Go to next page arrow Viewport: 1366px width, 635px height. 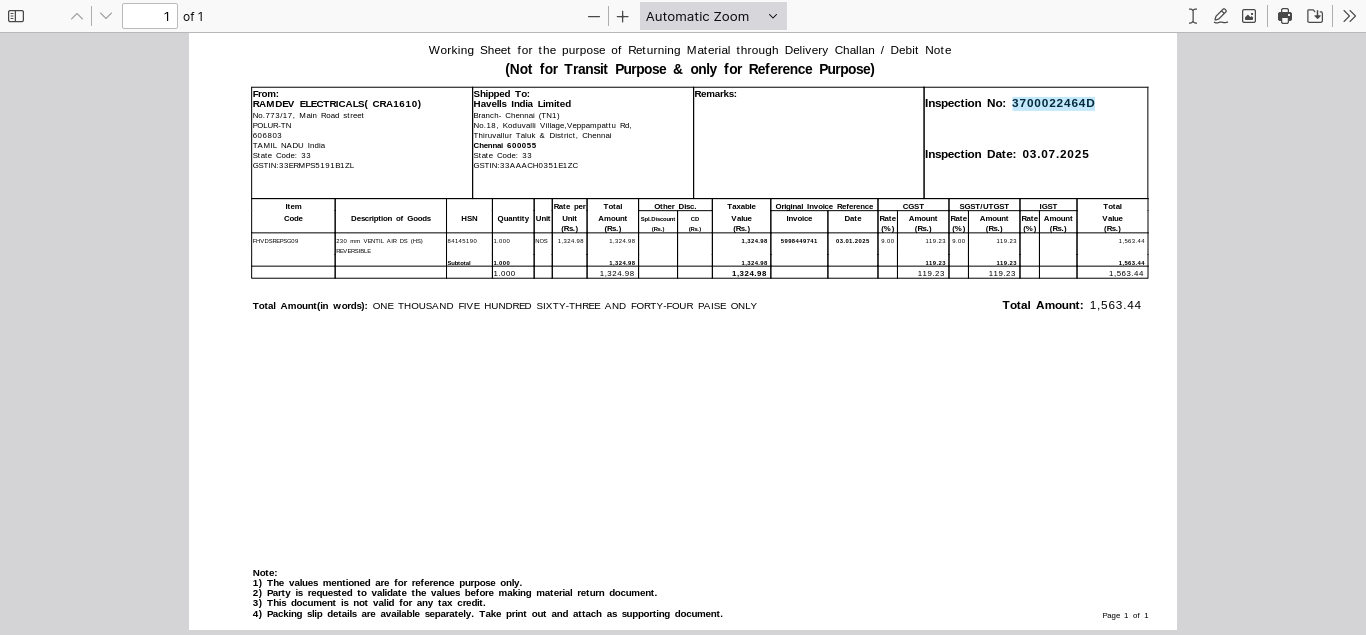tap(106, 16)
